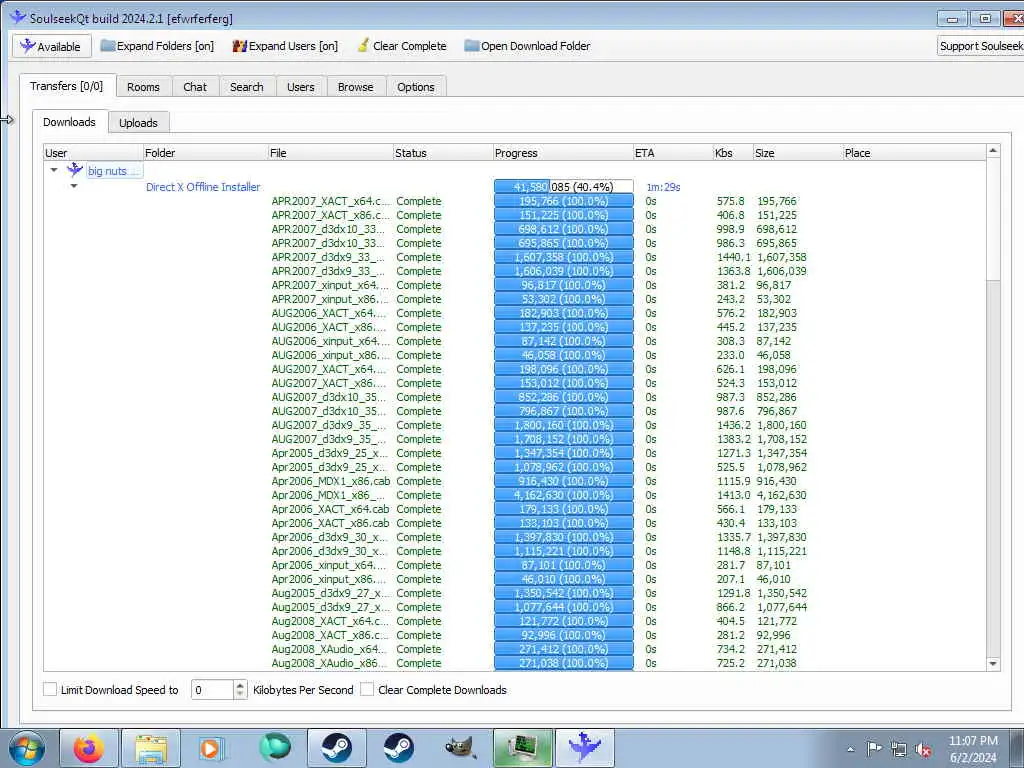The image size is (1024, 768).
Task: Toggle Clear Complete Downloads checkbox
Action: point(367,689)
